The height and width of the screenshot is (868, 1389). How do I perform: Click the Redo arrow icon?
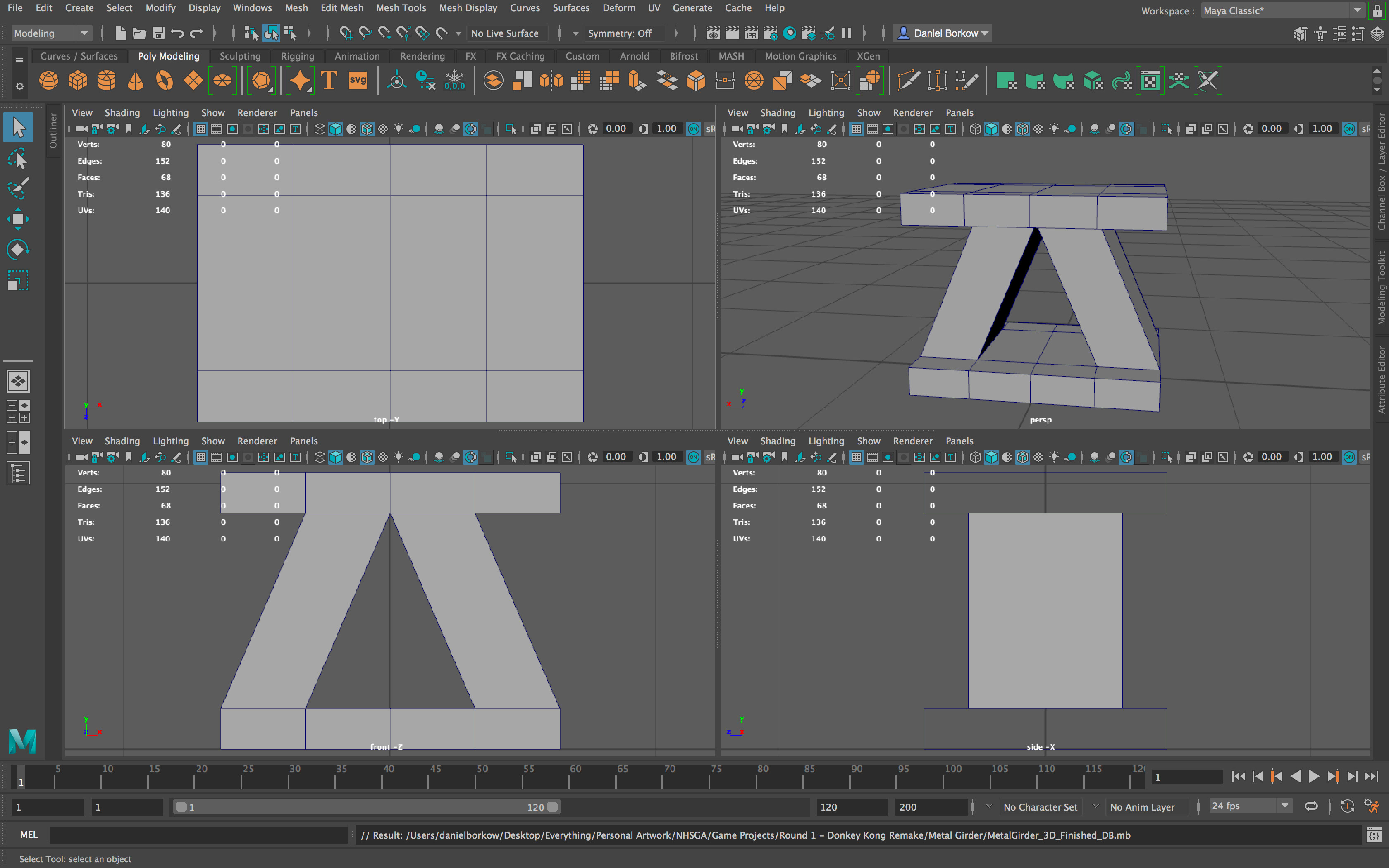196,33
